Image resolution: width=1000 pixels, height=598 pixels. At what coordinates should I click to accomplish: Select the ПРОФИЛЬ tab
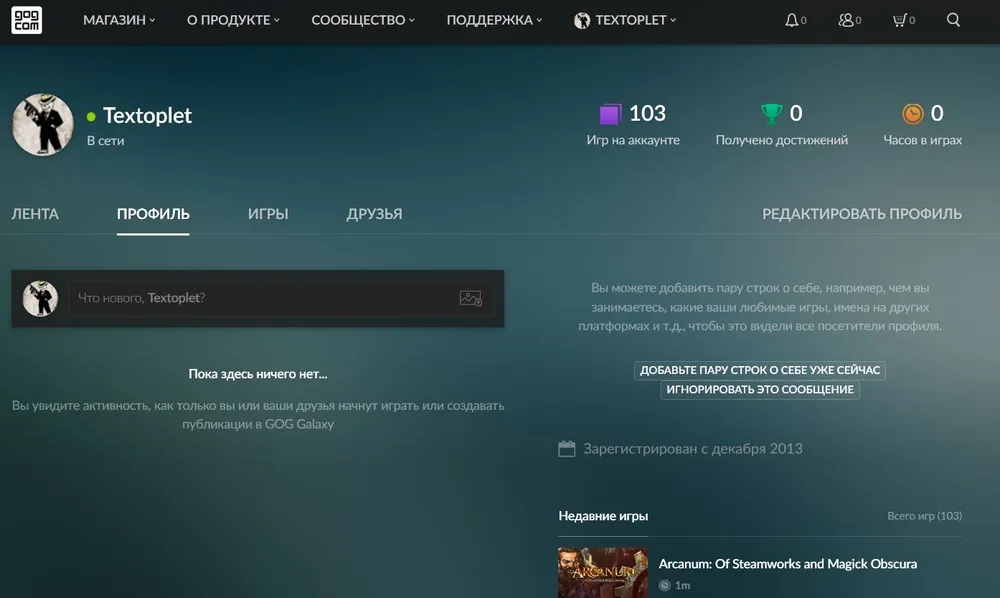click(153, 214)
